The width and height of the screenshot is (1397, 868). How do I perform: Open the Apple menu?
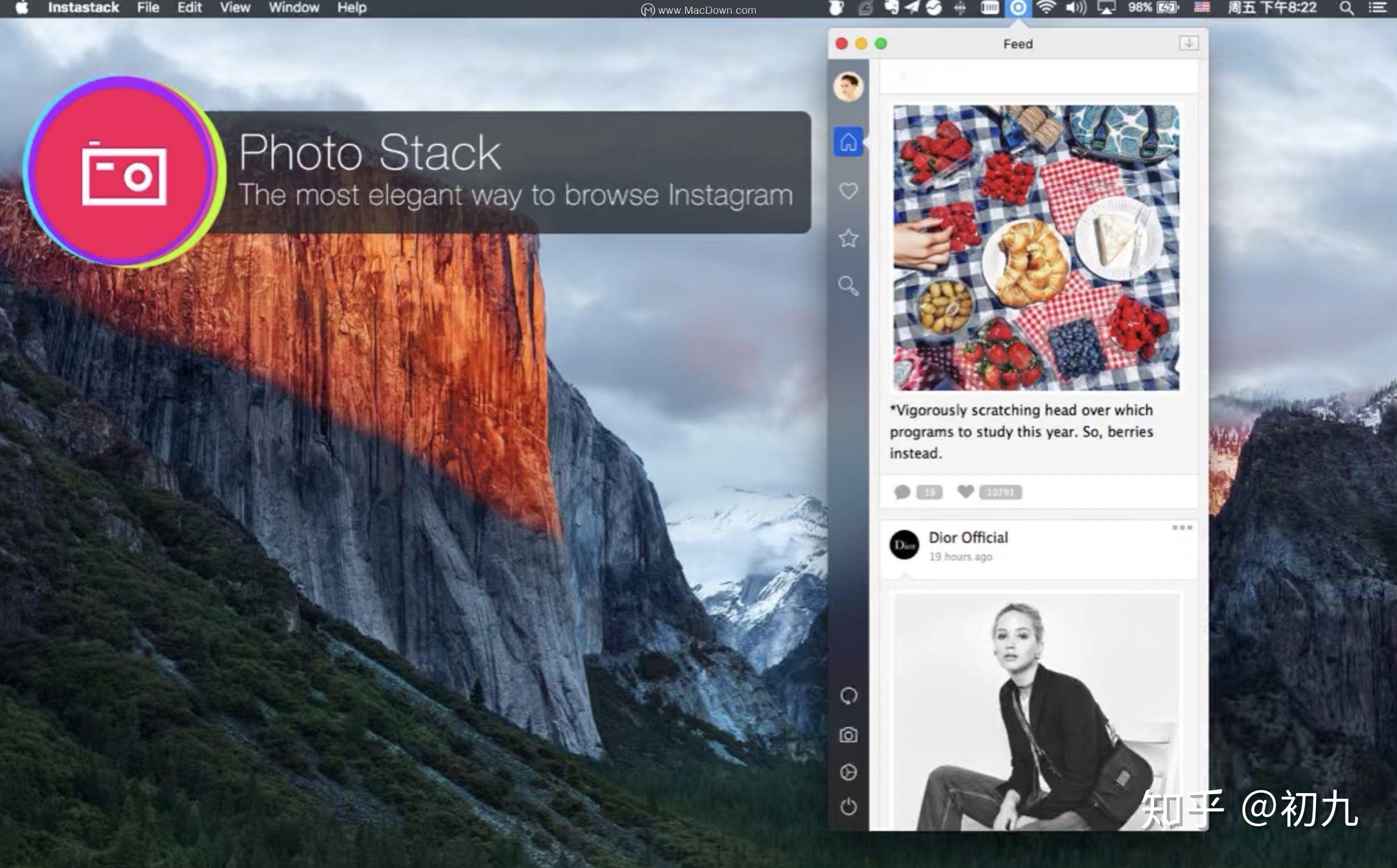pyautogui.click(x=21, y=8)
